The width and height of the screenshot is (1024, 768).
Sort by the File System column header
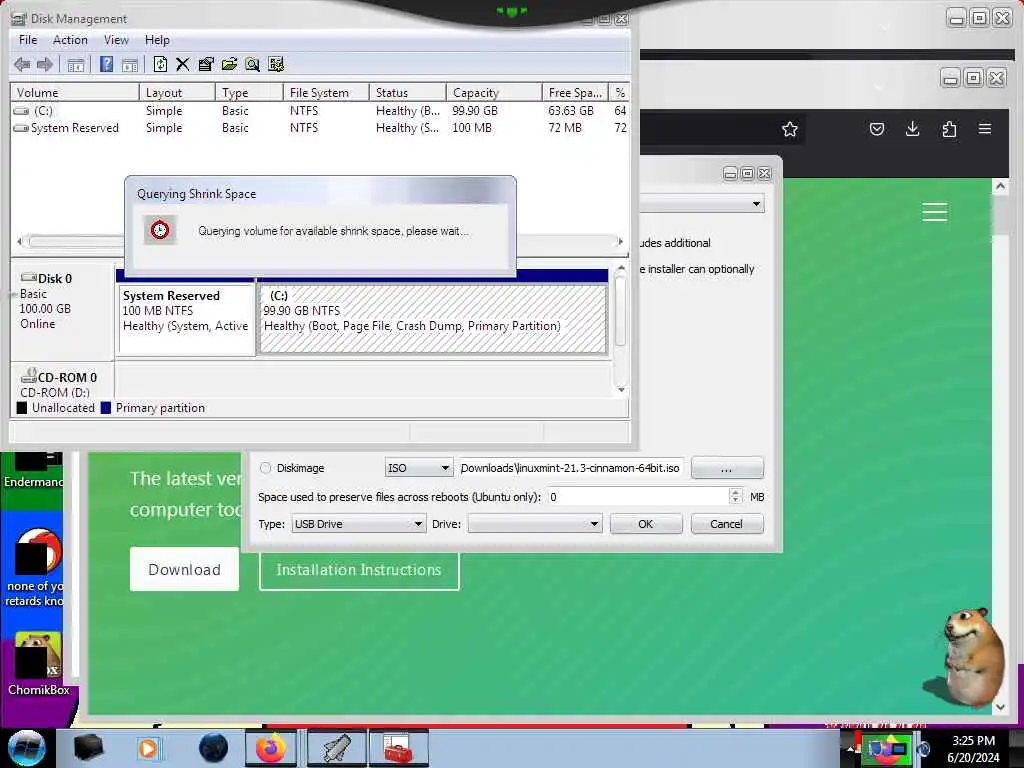(x=326, y=93)
